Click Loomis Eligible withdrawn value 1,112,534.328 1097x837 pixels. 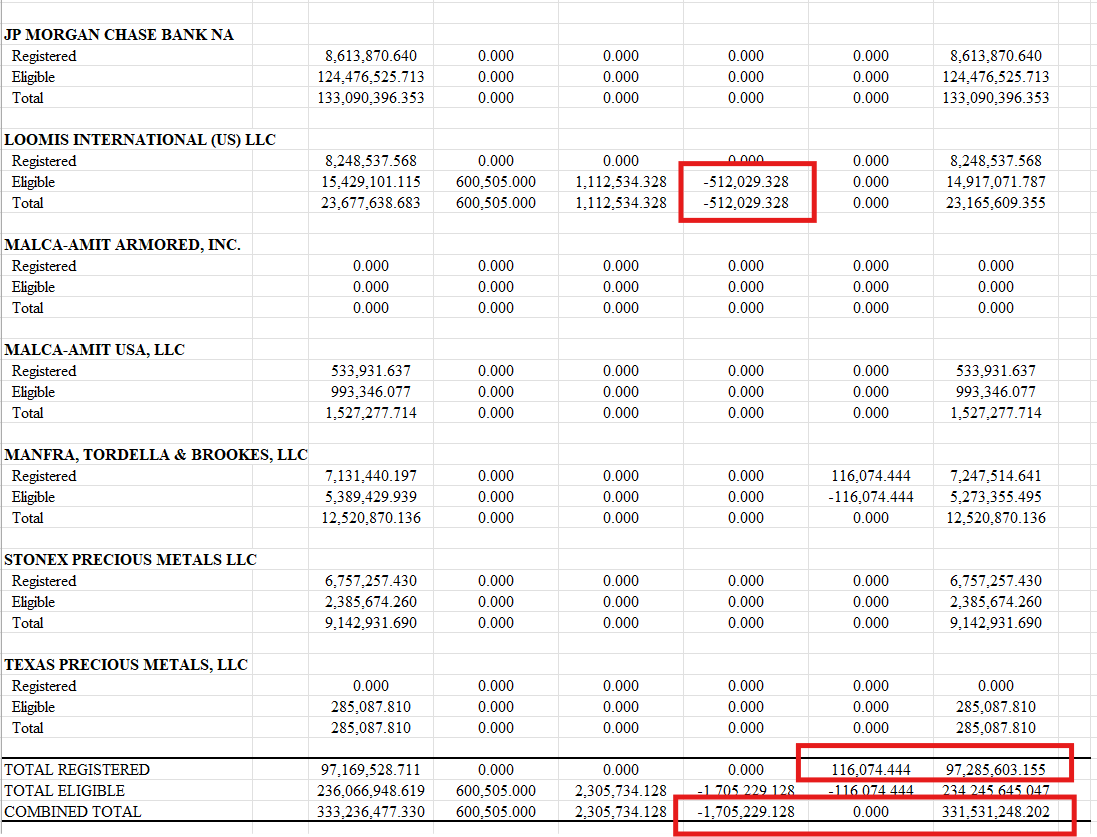point(621,182)
